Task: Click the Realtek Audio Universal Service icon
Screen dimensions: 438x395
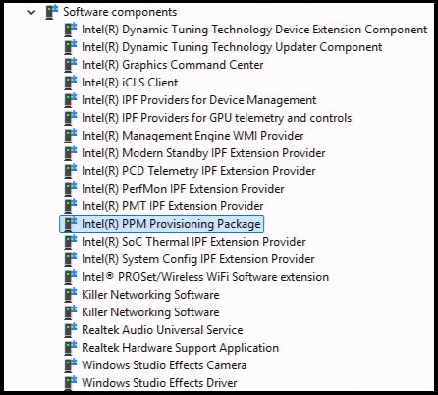Action: [x=71, y=330]
